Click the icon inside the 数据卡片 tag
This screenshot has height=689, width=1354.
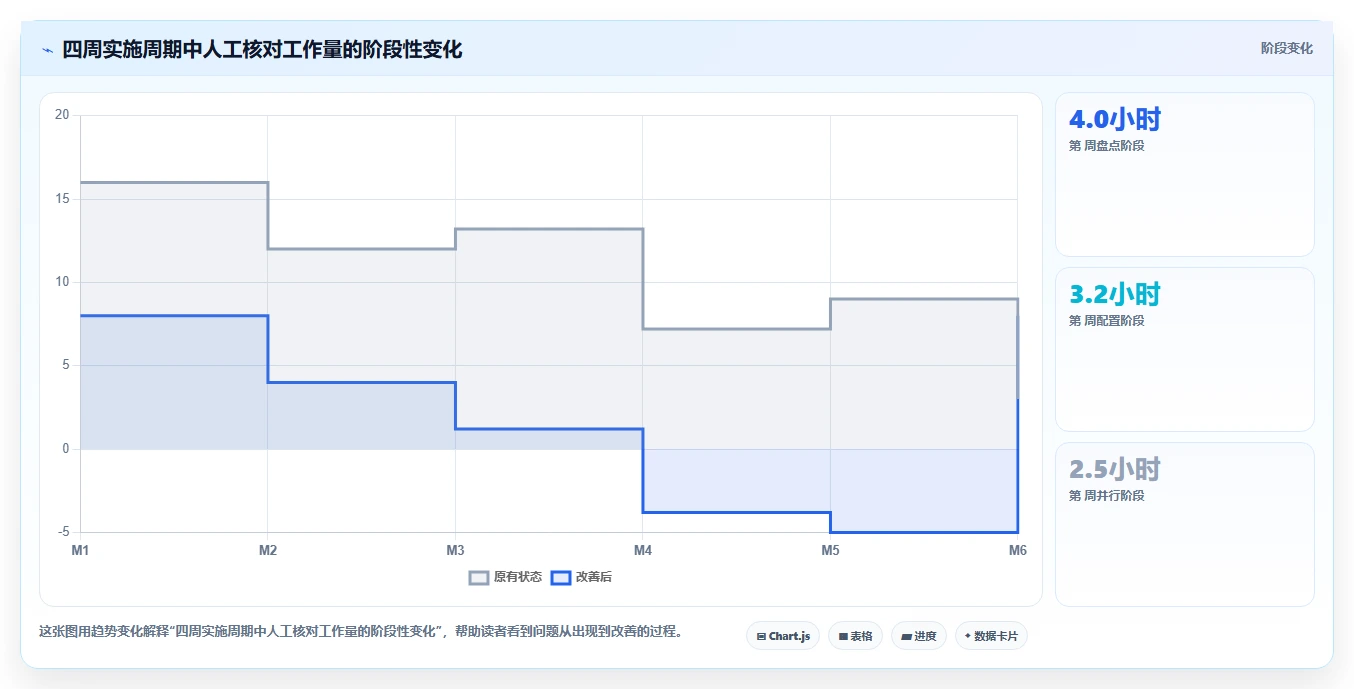[968, 636]
